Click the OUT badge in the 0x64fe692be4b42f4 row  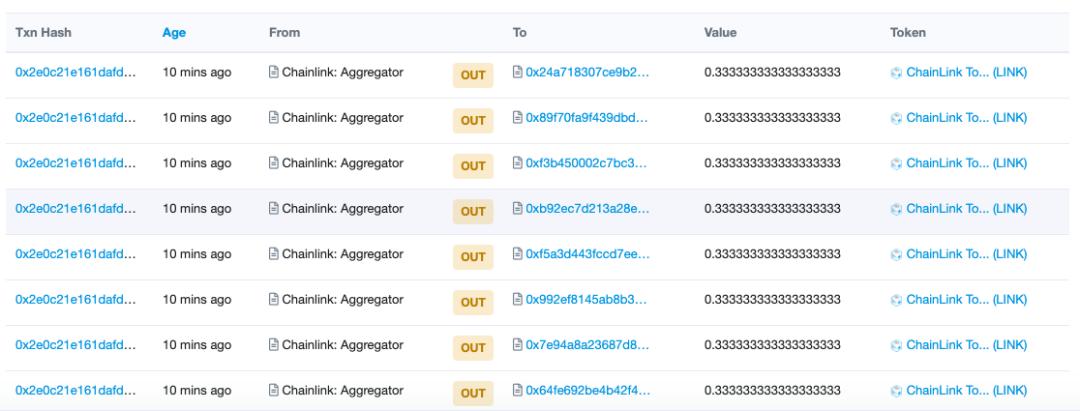(x=473, y=393)
